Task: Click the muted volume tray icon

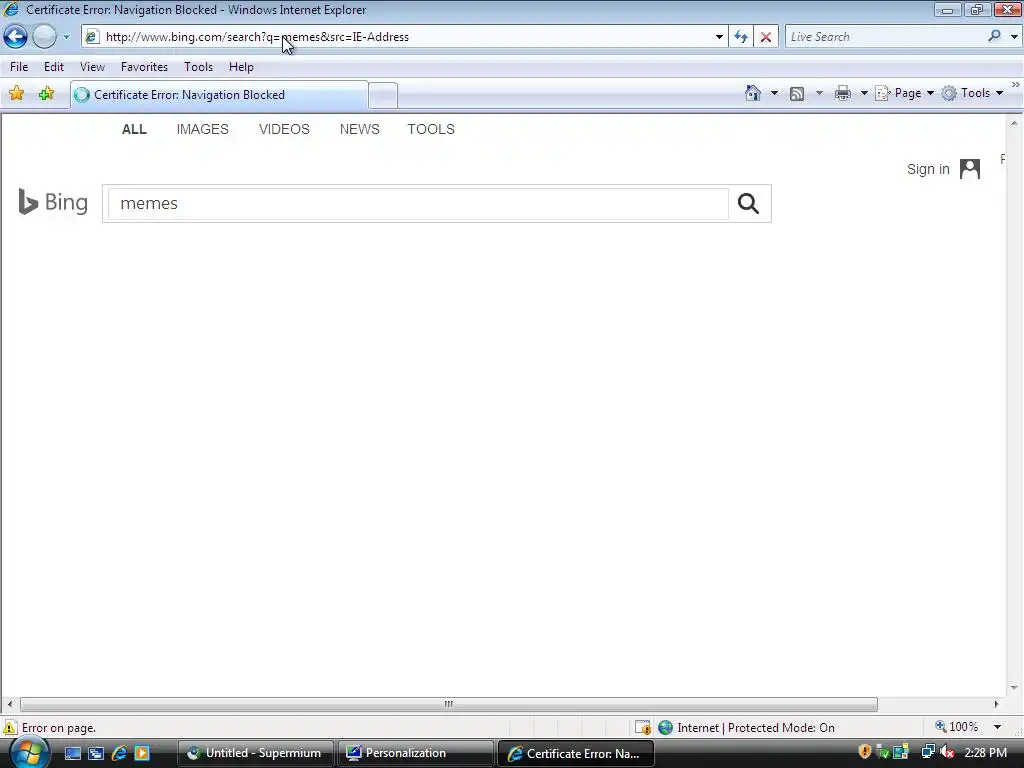Action: click(x=947, y=753)
